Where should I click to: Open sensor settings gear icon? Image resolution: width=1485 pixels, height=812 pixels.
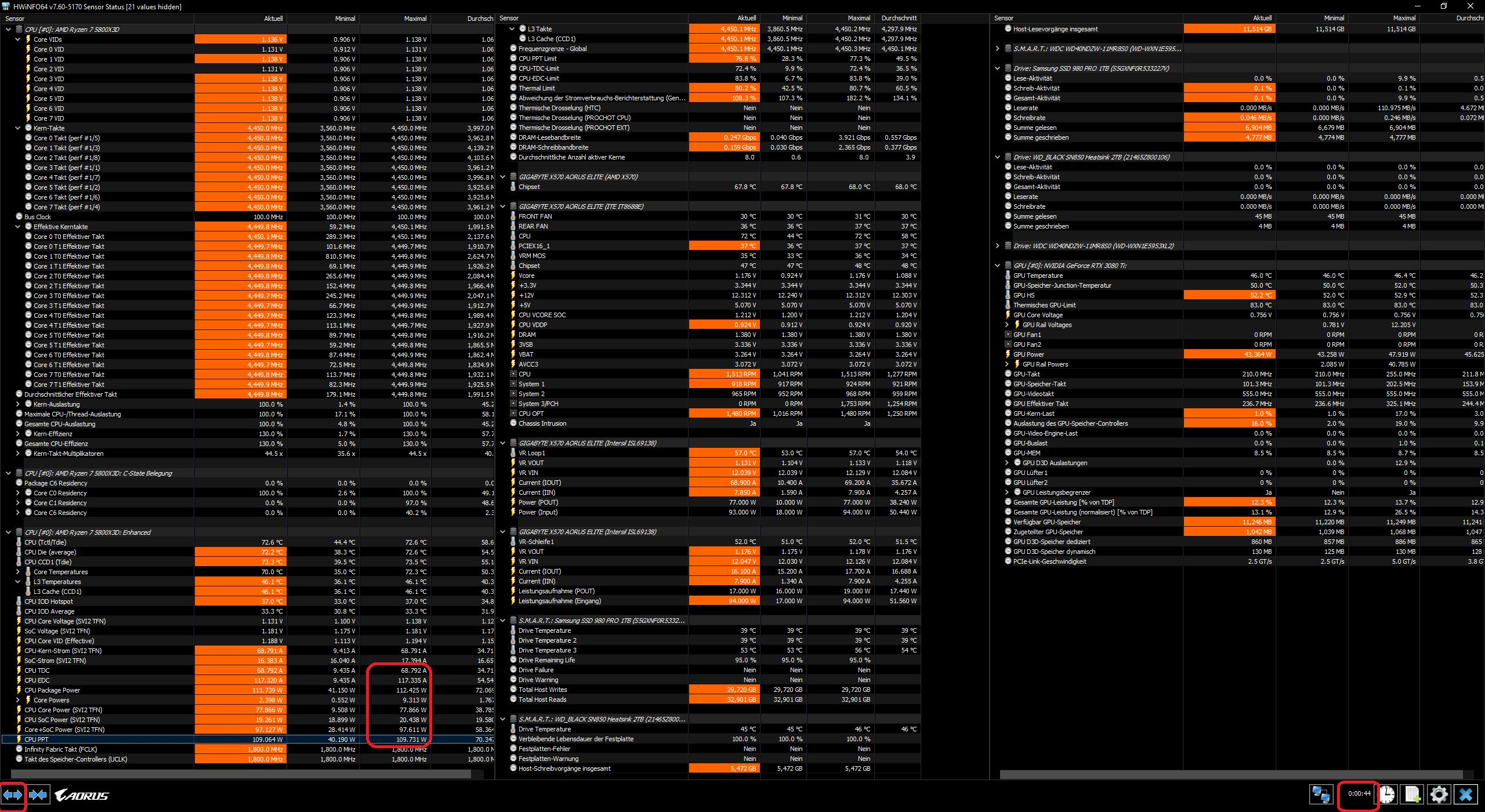(1439, 794)
